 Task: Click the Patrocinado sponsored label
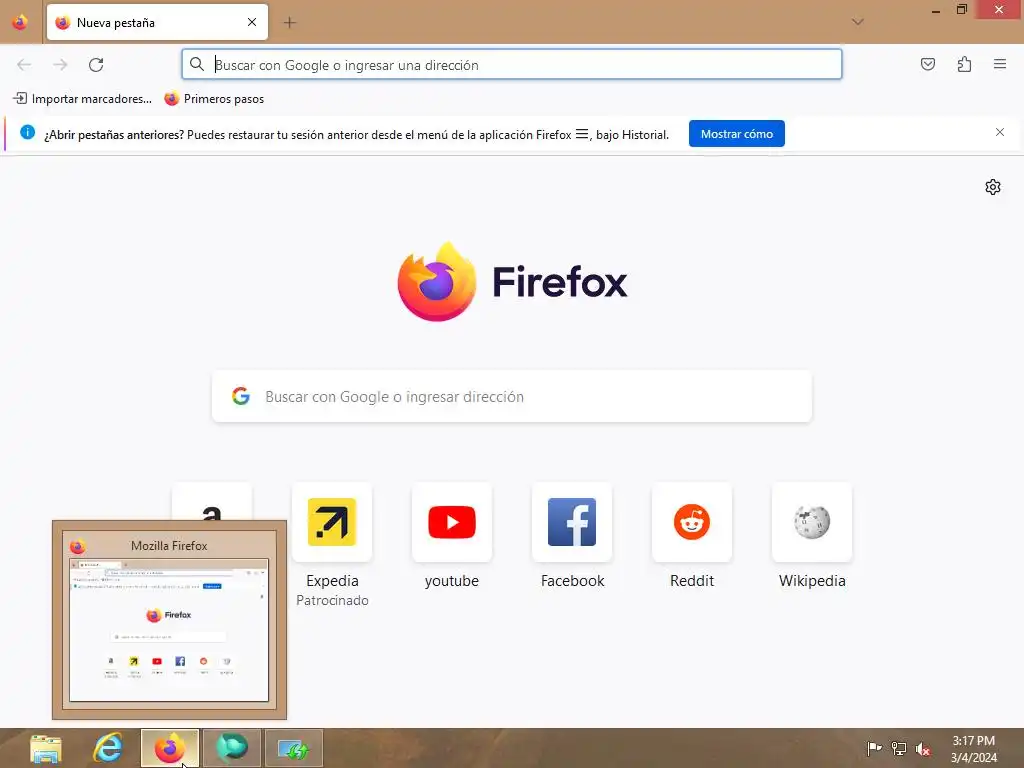point(332,600)
